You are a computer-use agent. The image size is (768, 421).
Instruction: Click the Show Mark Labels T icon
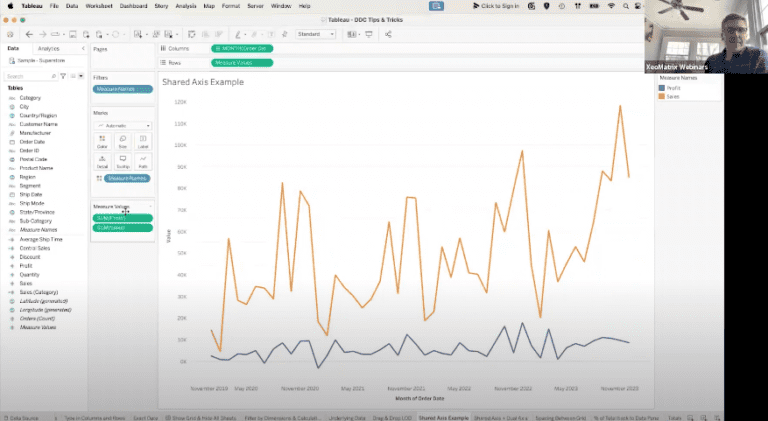[271, 34]
